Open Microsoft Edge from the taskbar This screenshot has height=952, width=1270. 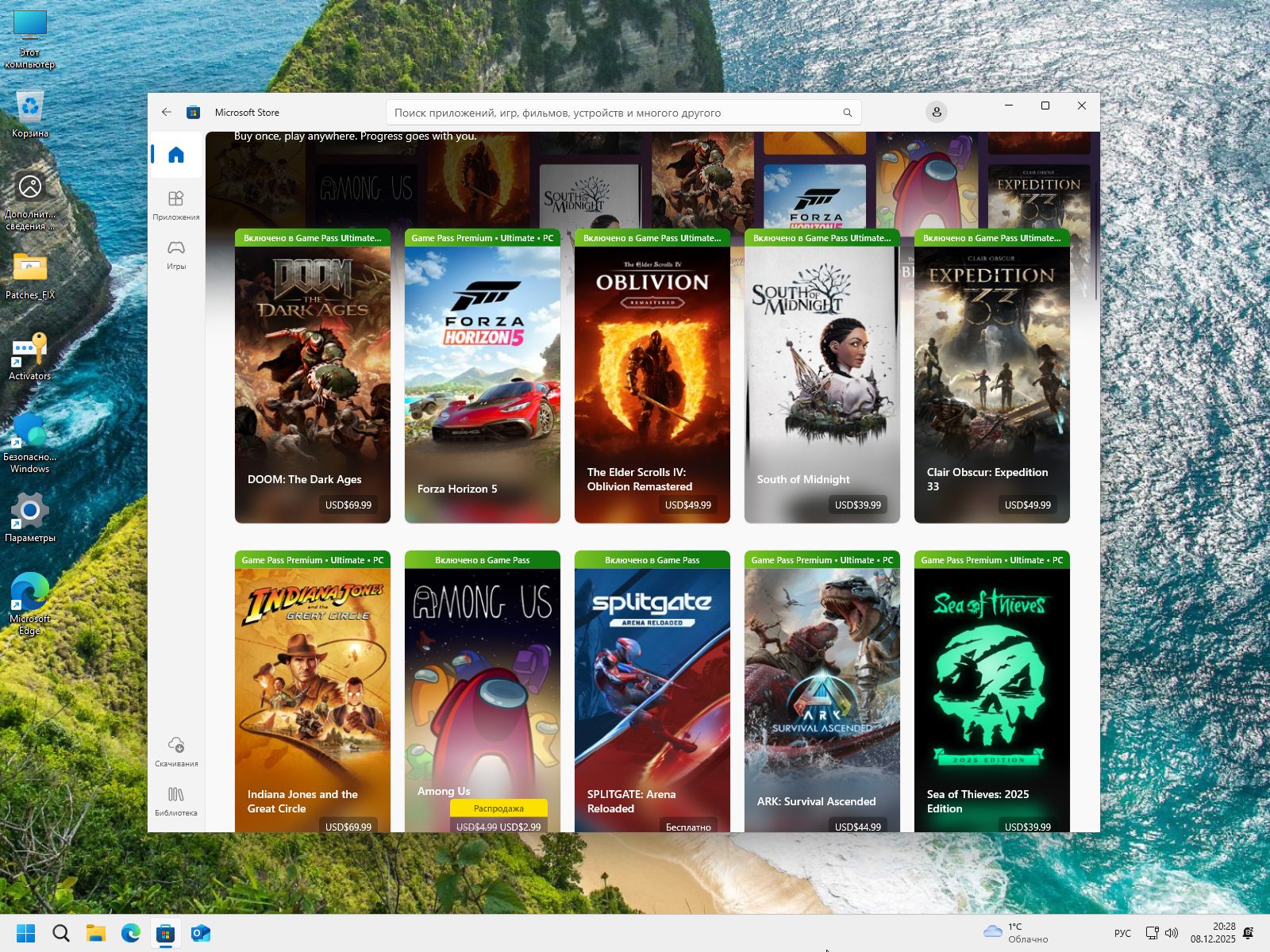[x=131, y=934]
